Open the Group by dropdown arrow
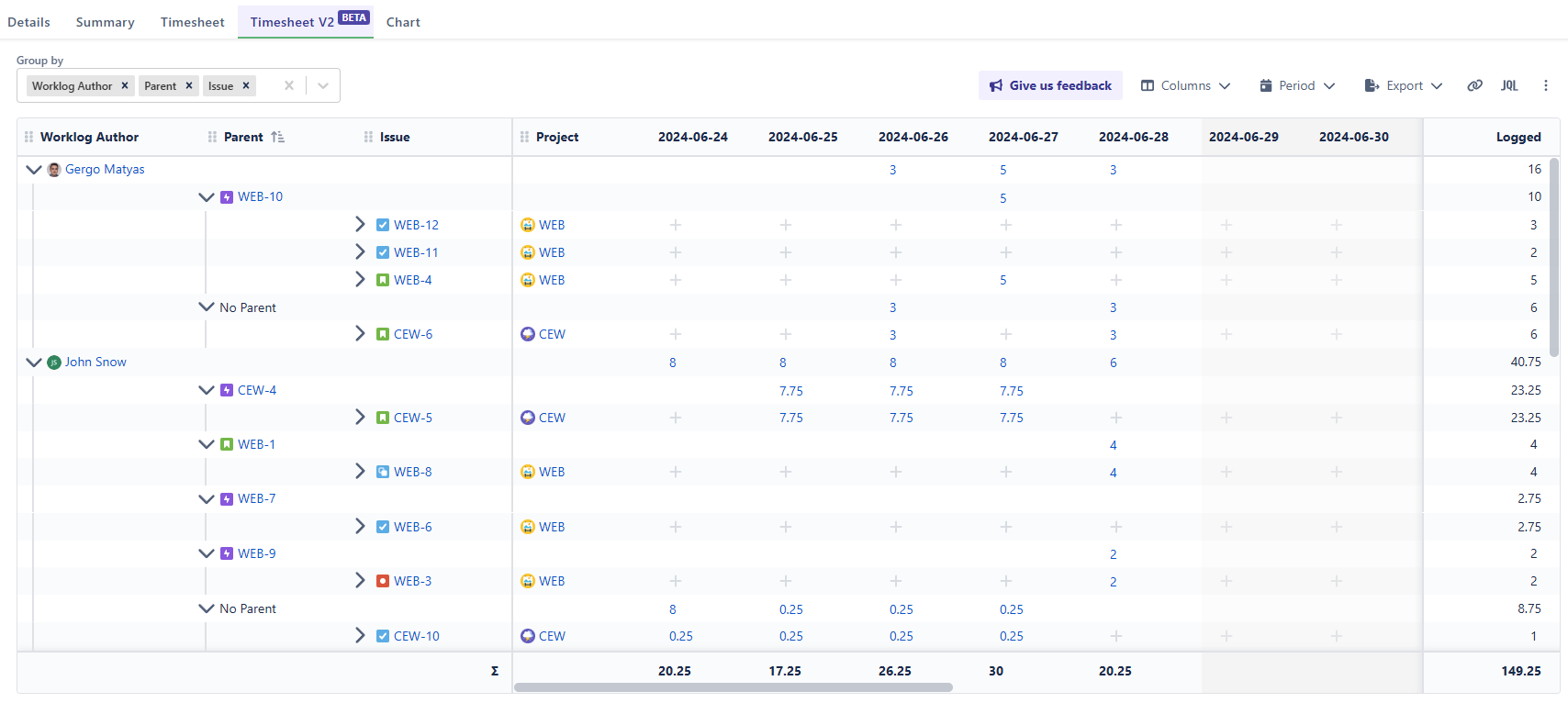The image size is (1568, 703). (x=323, y=85)
